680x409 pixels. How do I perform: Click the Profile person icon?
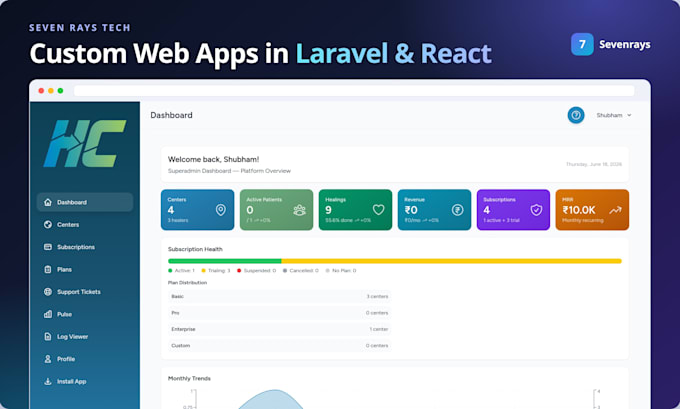coord(48,359)
